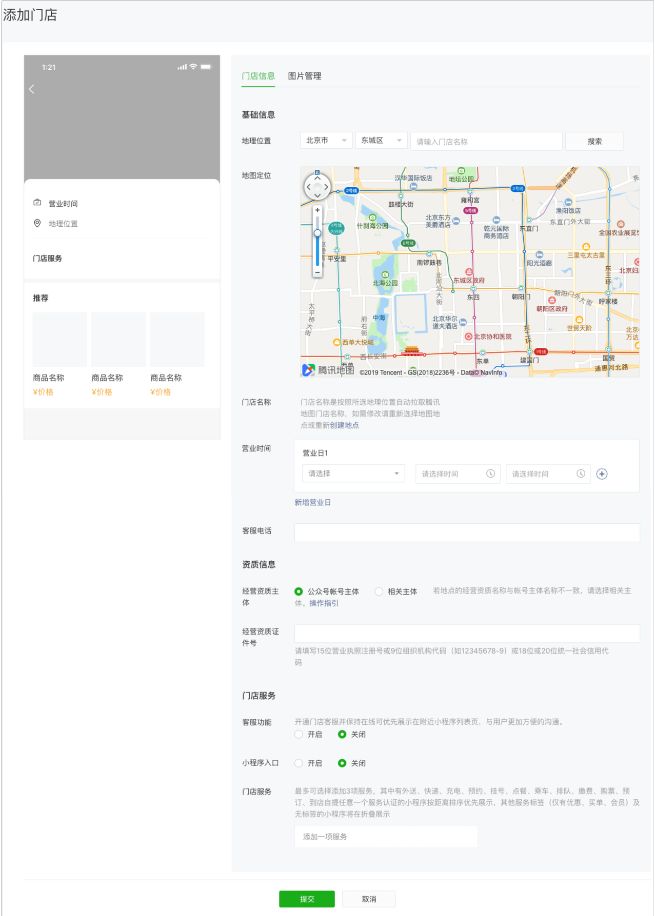Image resolution: width=655 pixels, height=916 pixels.
Task: Click the 营业时间 icon in phone preview
Action: click(x=37, y=203)
